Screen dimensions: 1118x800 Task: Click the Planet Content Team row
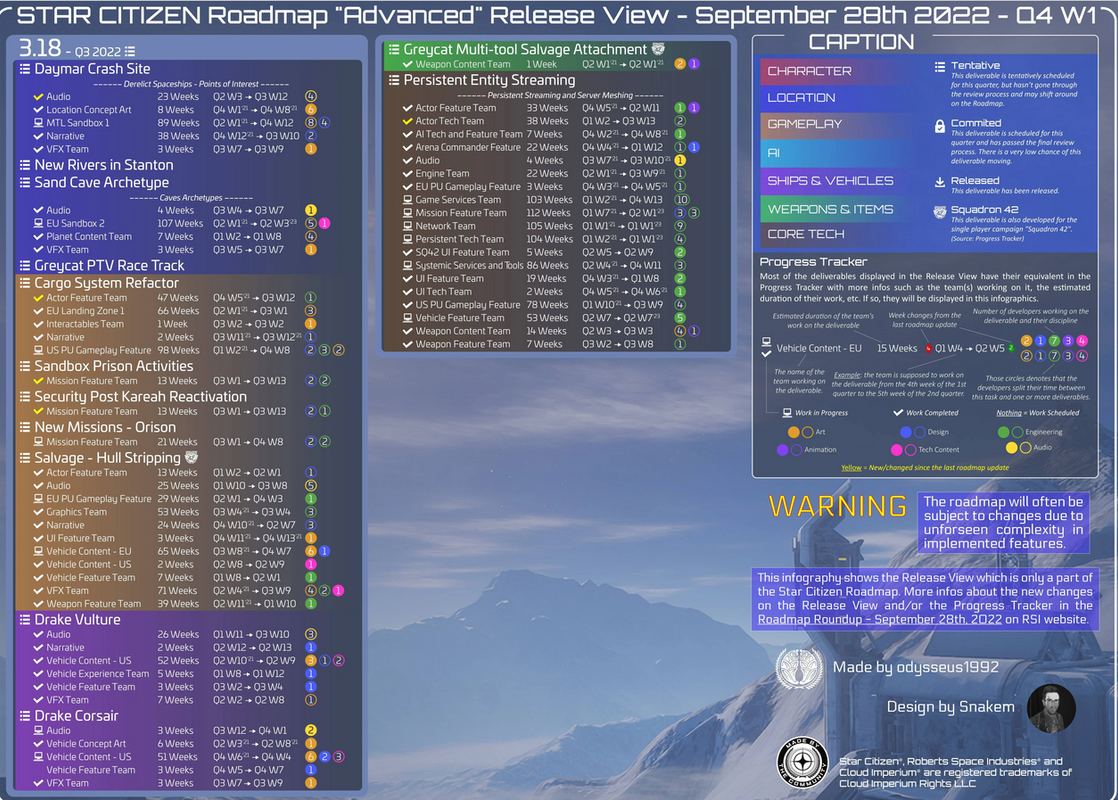[x=175, y=237]
